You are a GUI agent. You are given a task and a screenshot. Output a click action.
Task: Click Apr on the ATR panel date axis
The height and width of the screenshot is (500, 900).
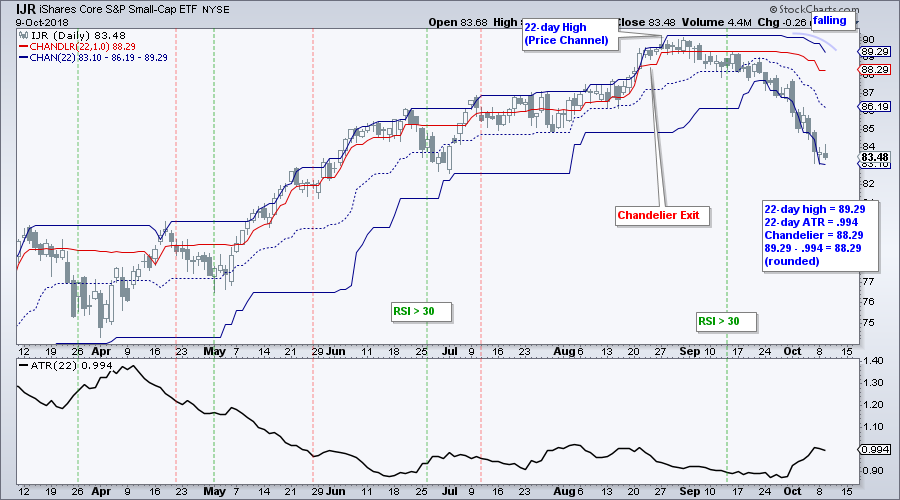click(x=102, y=491)
